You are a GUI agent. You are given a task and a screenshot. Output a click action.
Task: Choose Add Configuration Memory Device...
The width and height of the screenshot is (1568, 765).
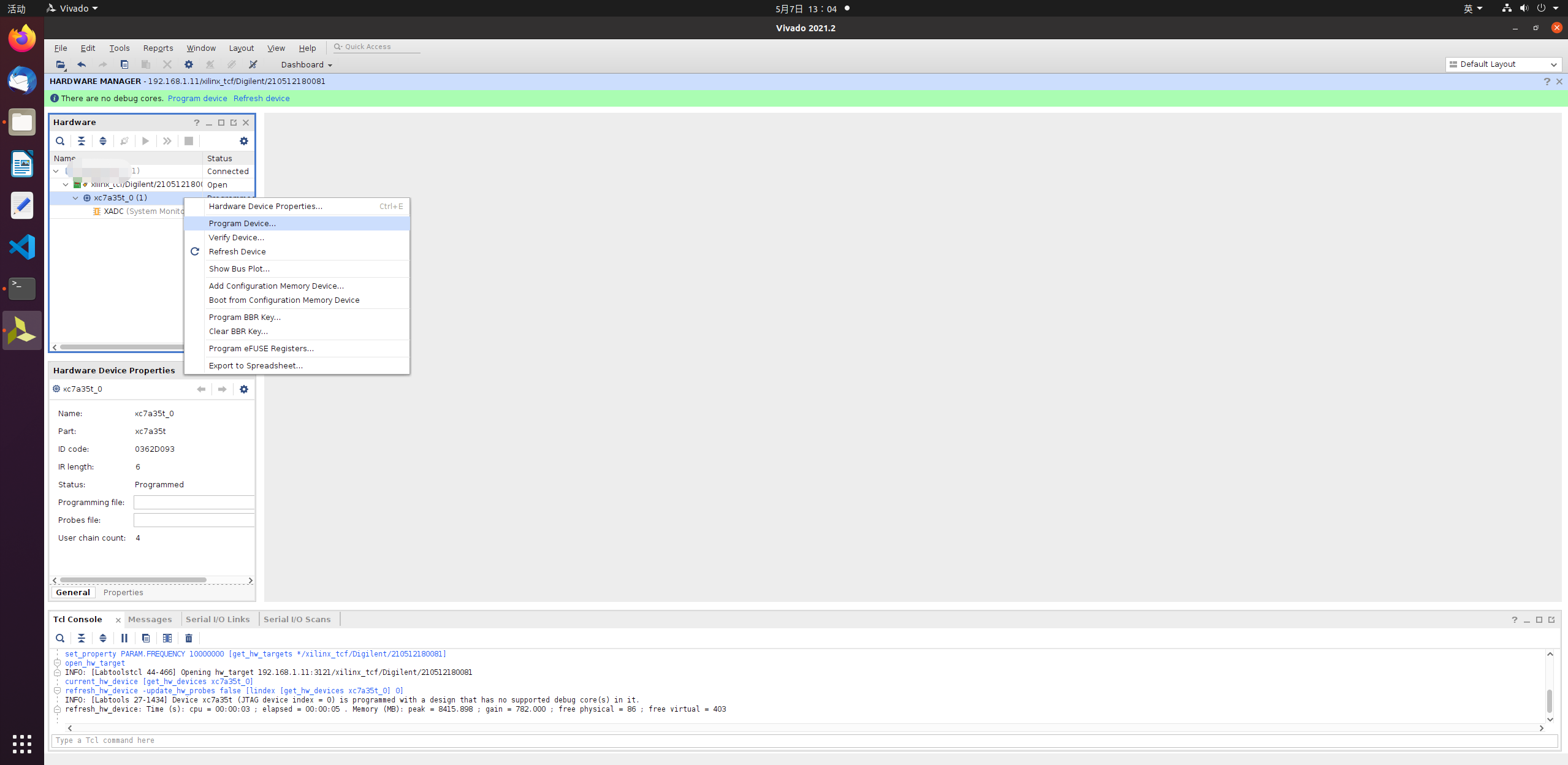tap(276, 286)
